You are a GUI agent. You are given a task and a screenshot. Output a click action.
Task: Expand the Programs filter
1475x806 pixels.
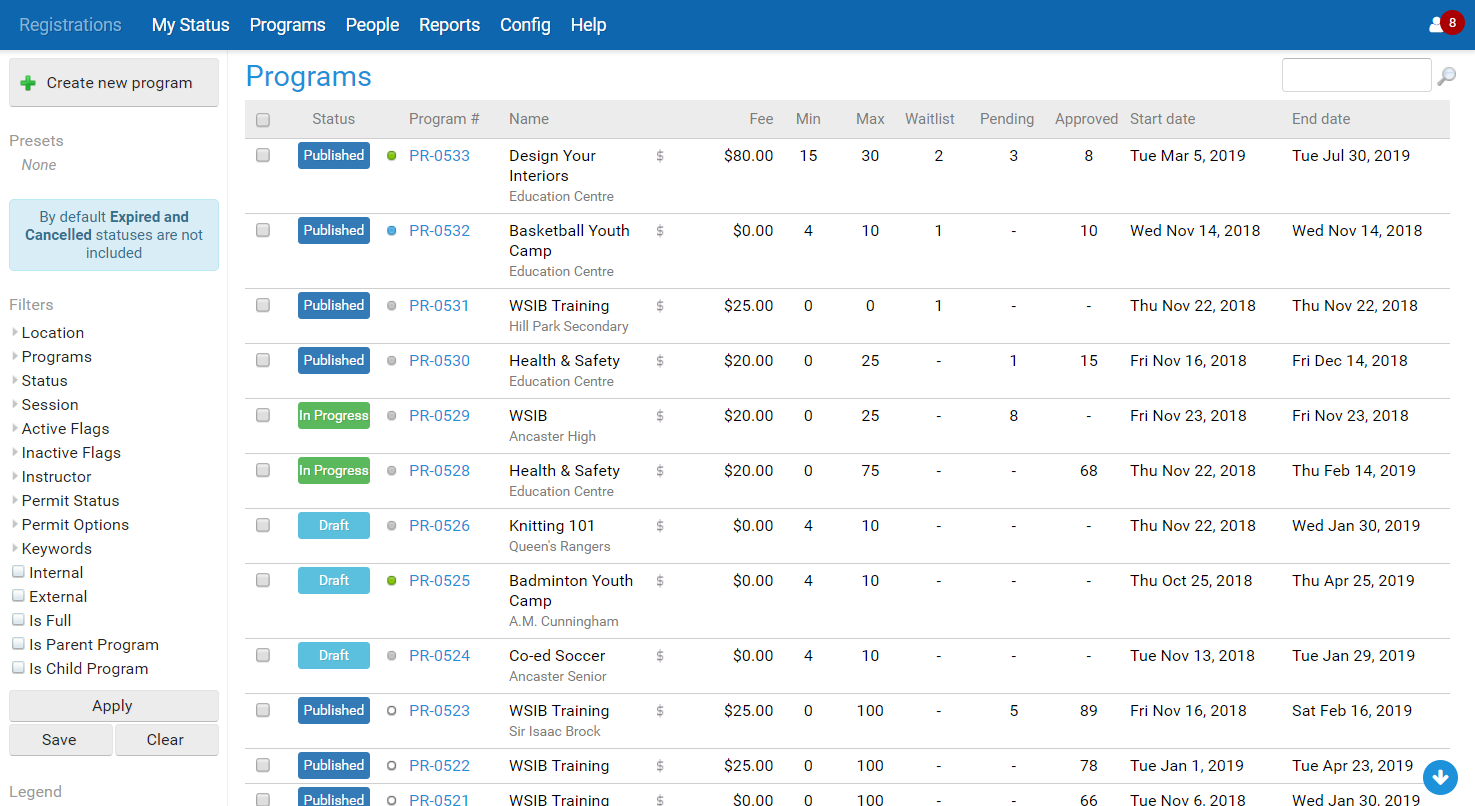pos(51,357)
